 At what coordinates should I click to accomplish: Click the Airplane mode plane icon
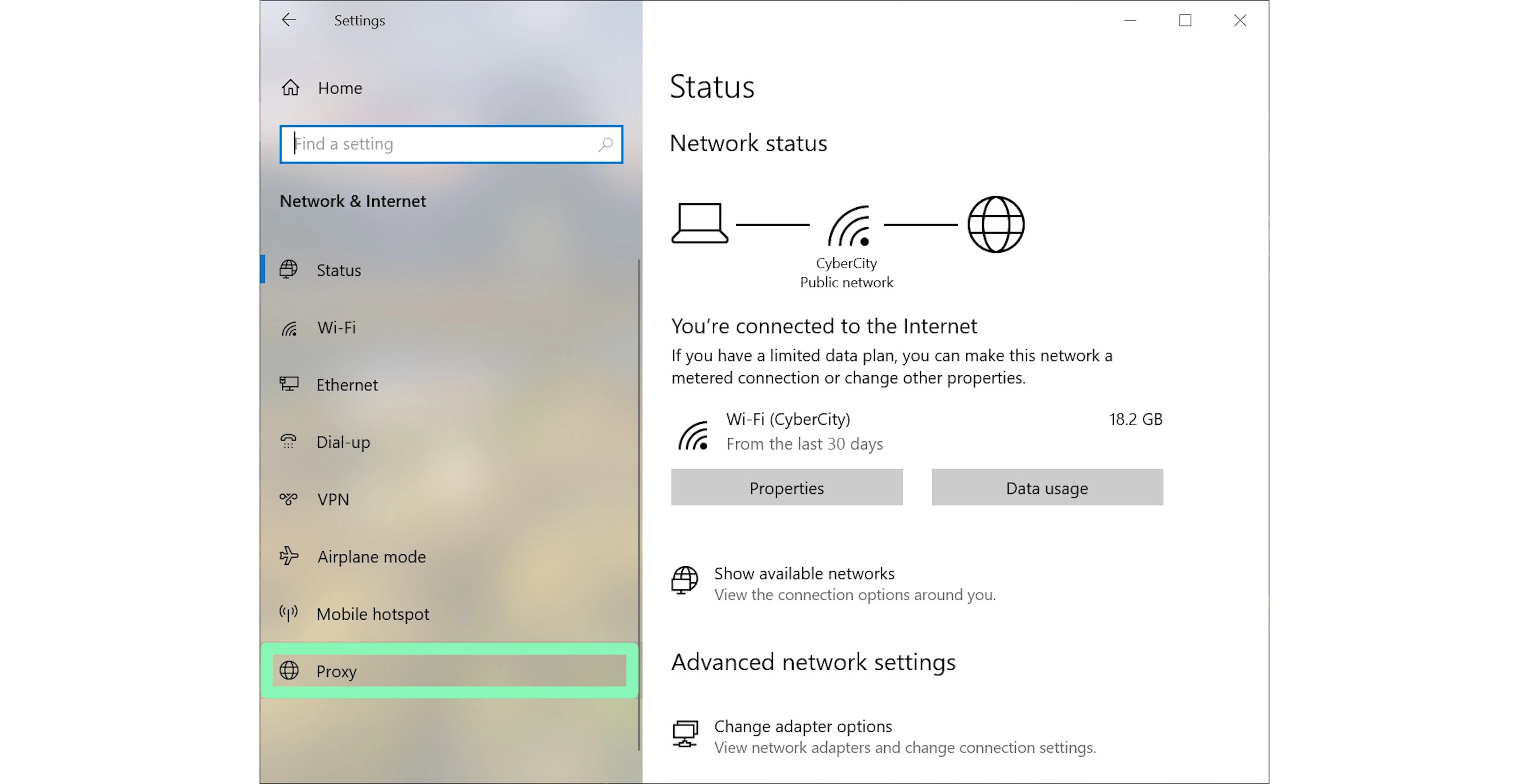(289, 556)
